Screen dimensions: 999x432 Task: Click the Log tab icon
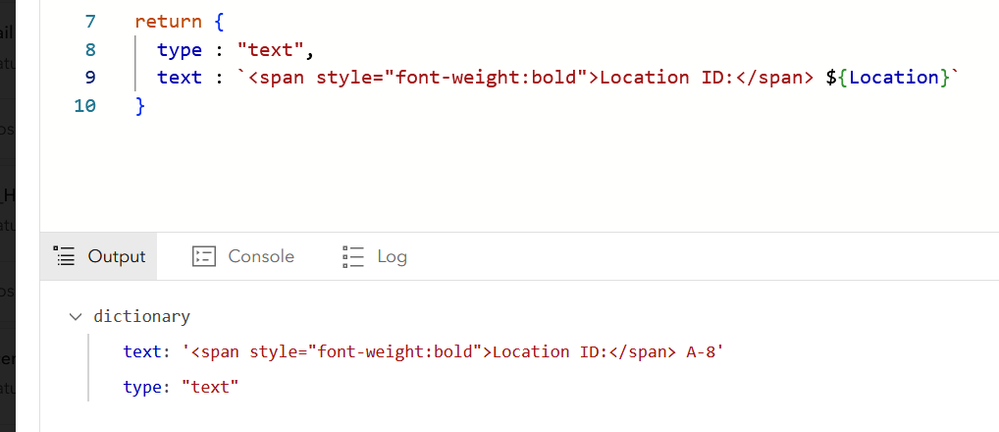click(352, 257)
